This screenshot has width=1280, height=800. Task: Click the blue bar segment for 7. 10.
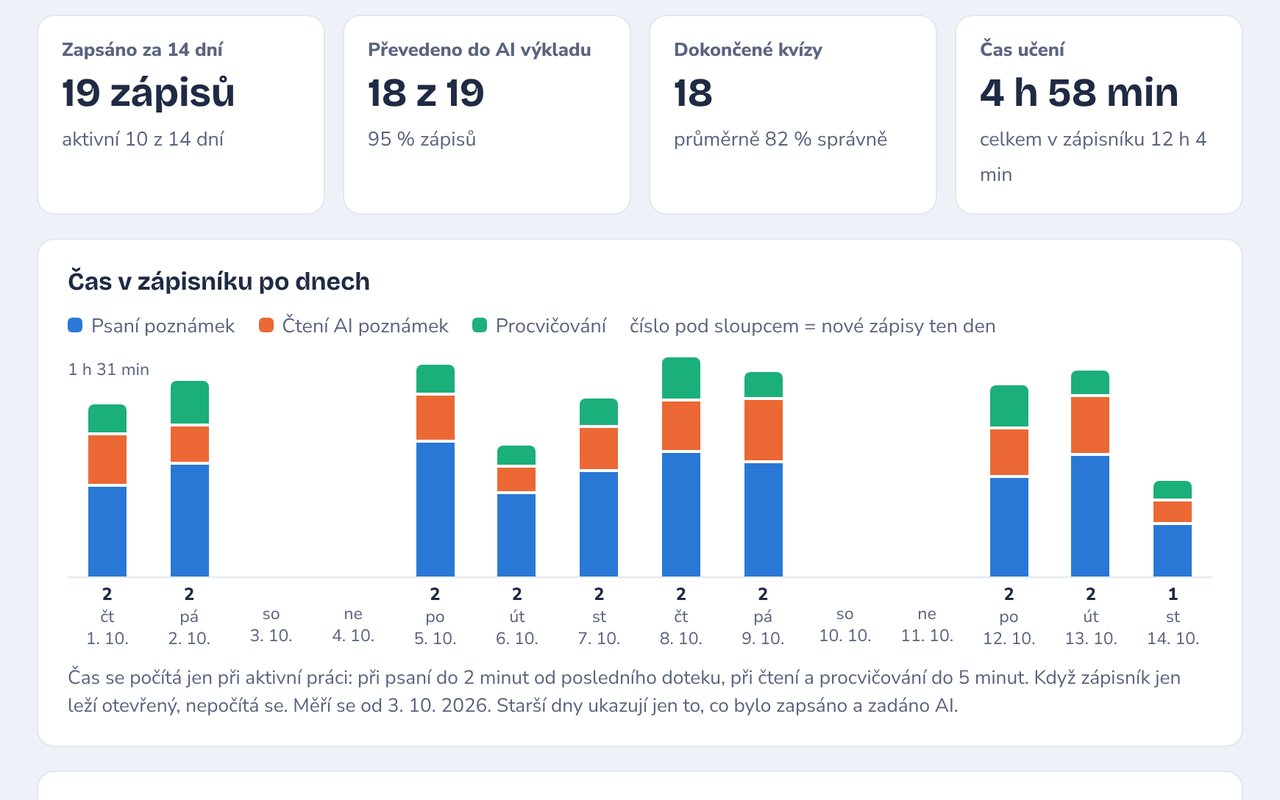599,524
